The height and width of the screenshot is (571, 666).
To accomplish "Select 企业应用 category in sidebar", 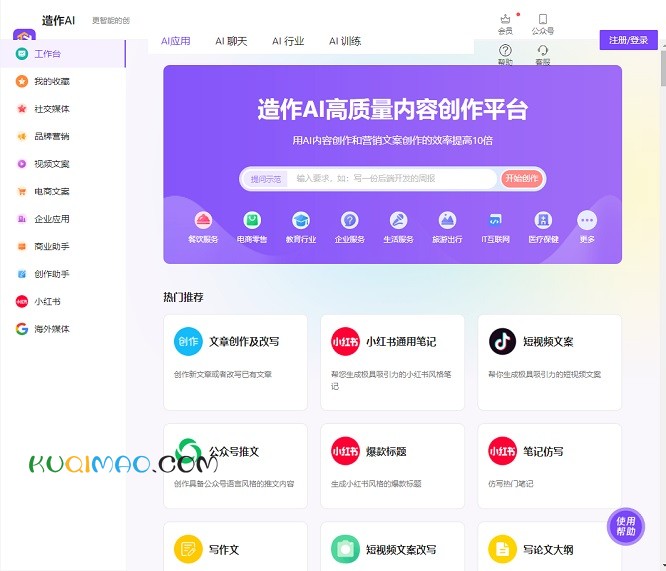I will 63,219.
